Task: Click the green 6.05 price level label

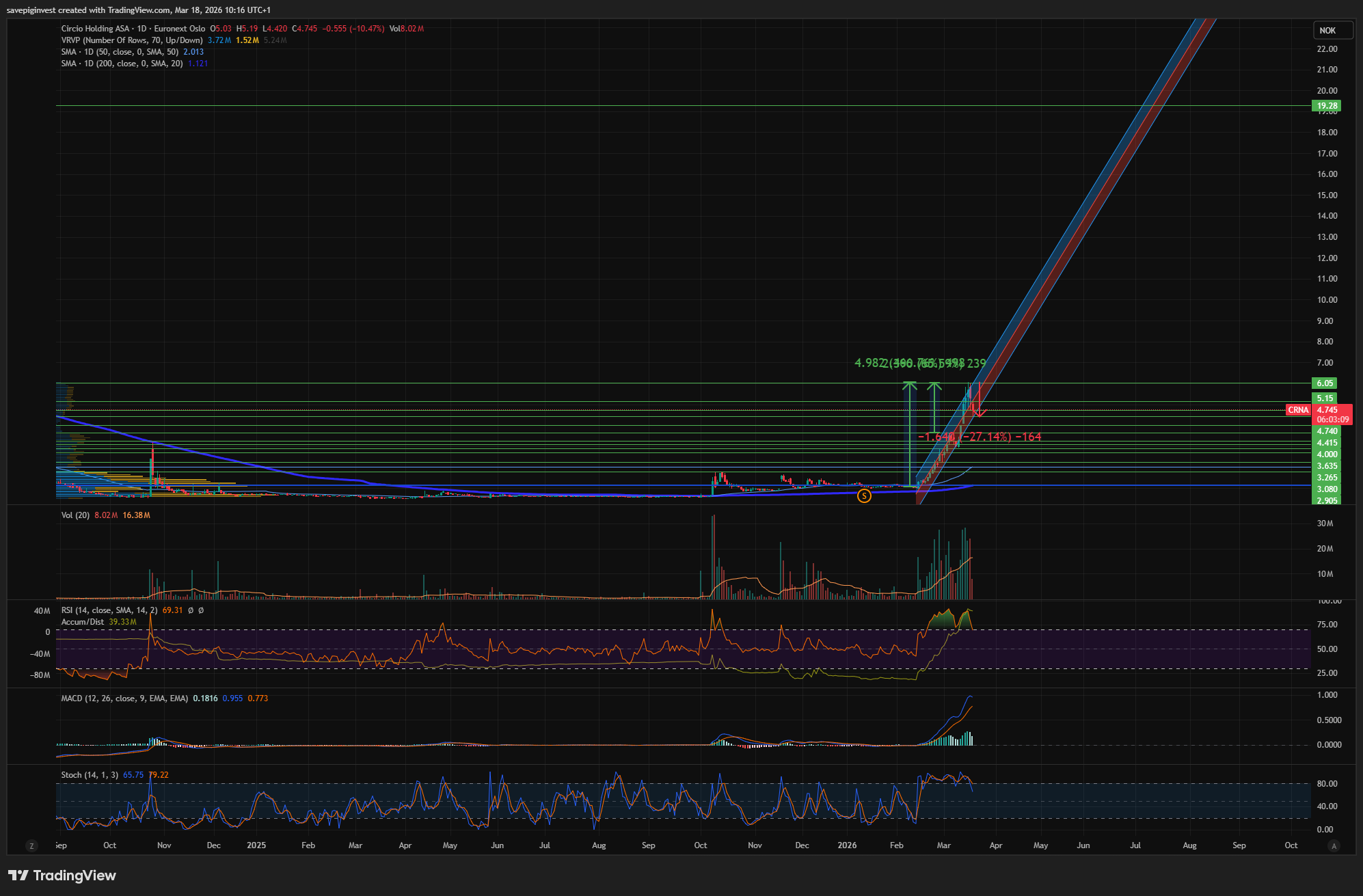Action: 1325,383
